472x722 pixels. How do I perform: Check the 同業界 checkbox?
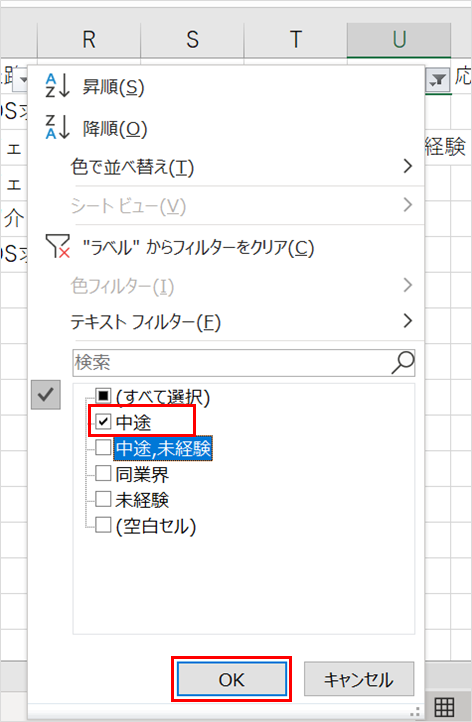click(103, 473)
